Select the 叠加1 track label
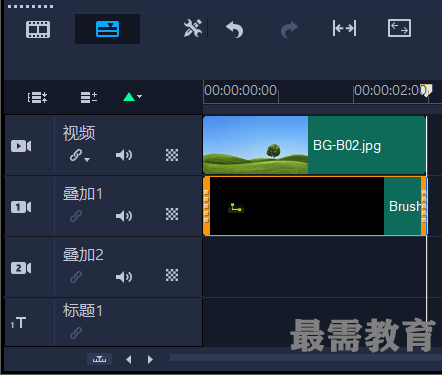442x375 pixels. pyautogui.click(x=83, y=194)
